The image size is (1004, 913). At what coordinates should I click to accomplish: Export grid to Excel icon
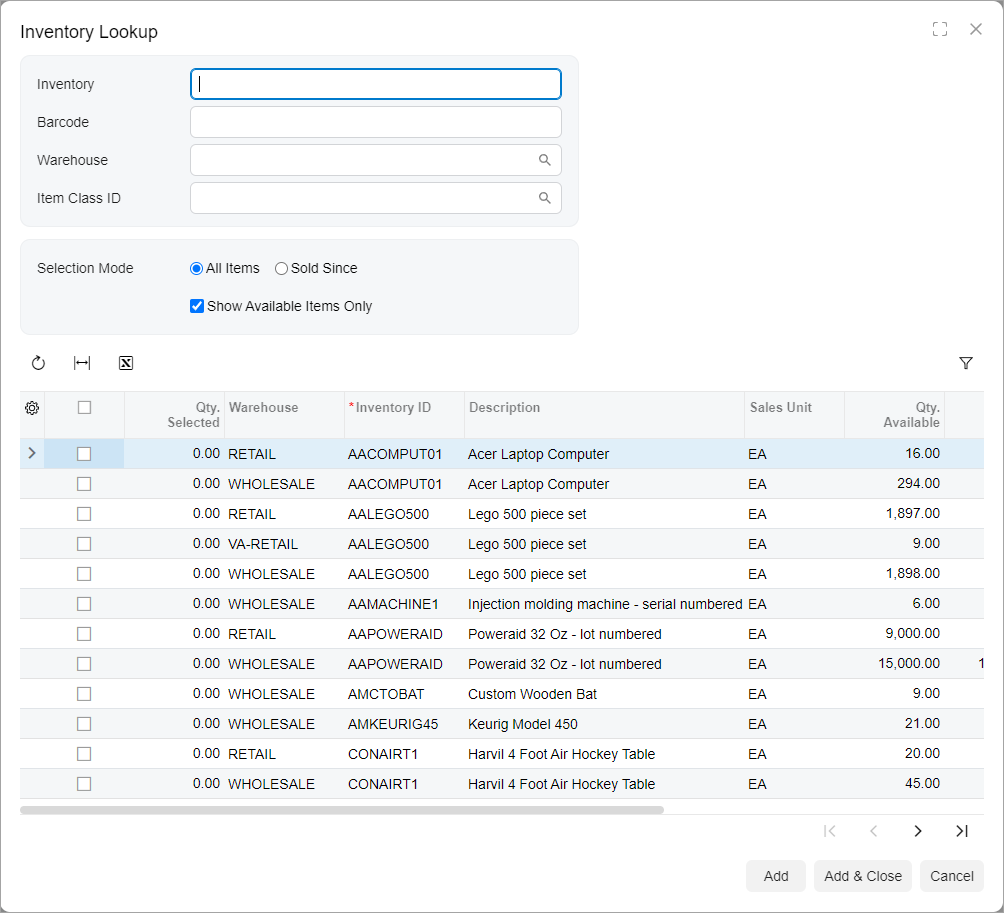pyautogui.click(x=126, y=363)
